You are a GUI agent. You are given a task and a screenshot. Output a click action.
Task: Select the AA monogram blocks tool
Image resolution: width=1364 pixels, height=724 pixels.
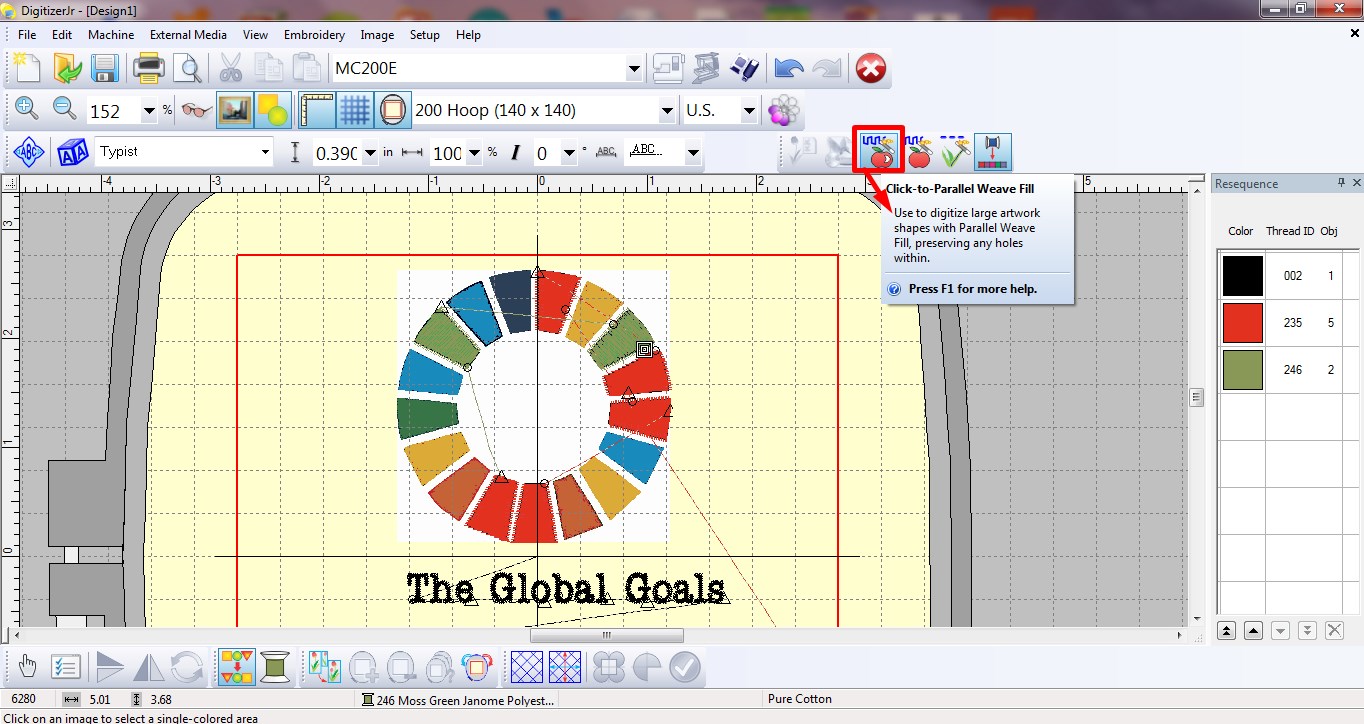point(73,152)
